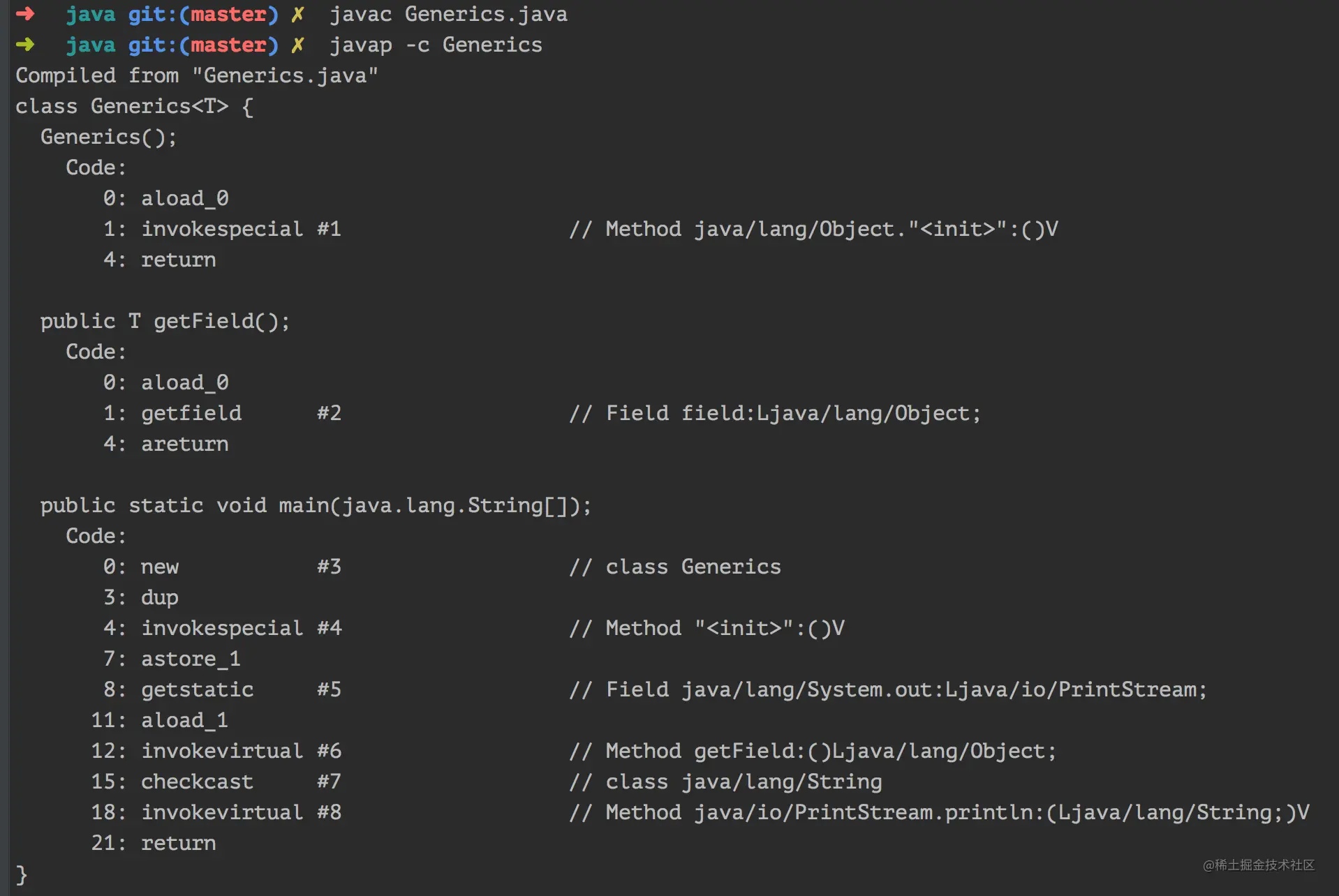
Task: Click the closing curly brace at bottom
Action: tap(22, 874)
